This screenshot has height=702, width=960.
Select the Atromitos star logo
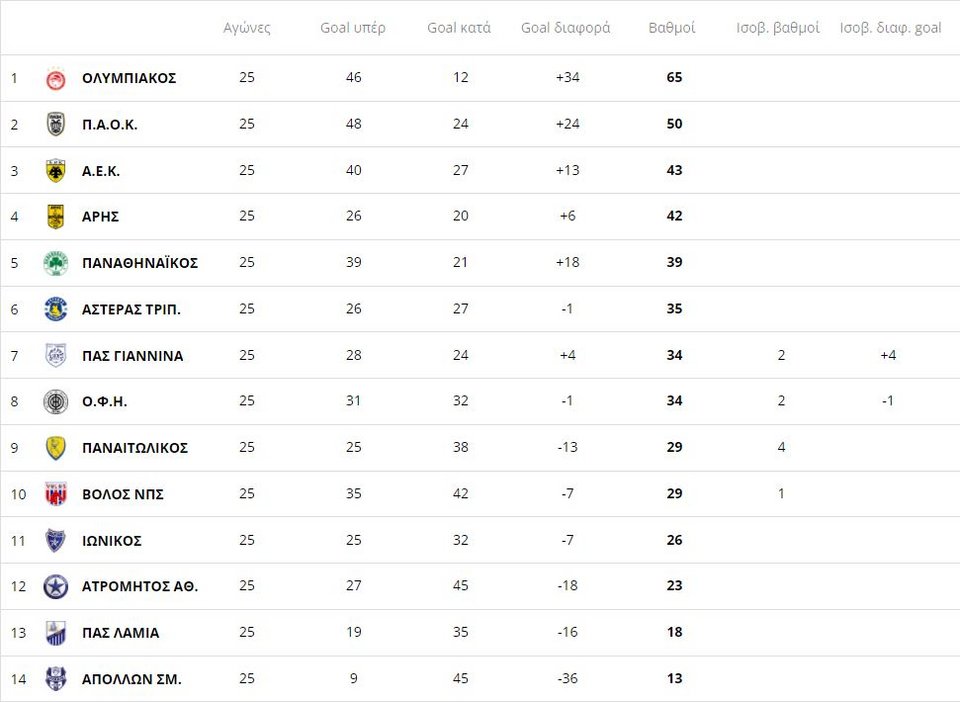(x=56, y=587)
